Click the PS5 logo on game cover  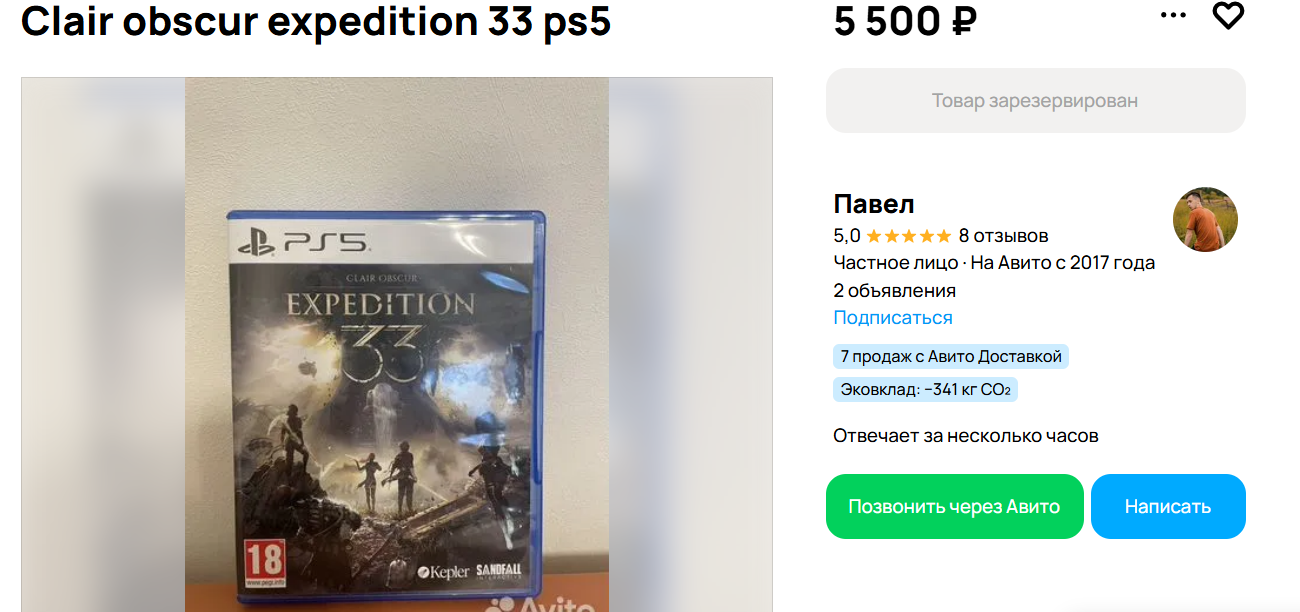304,241
